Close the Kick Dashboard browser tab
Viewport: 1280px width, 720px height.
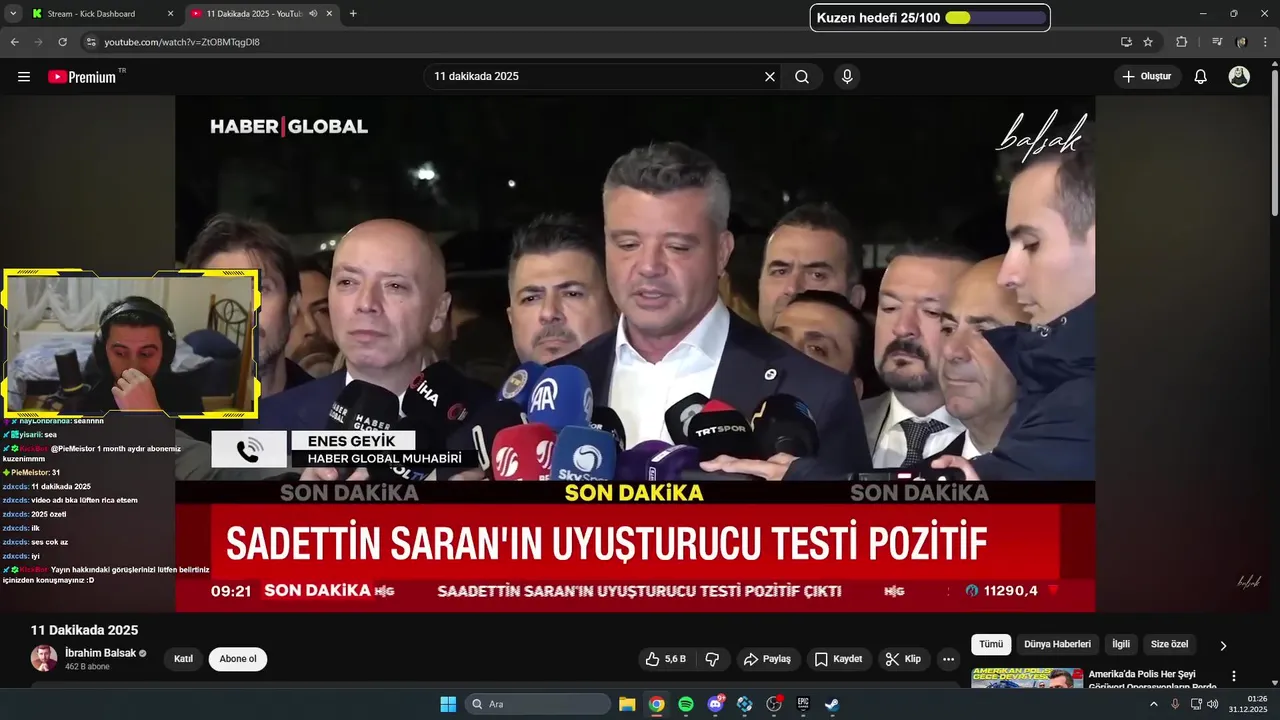(x=170, y=14)
